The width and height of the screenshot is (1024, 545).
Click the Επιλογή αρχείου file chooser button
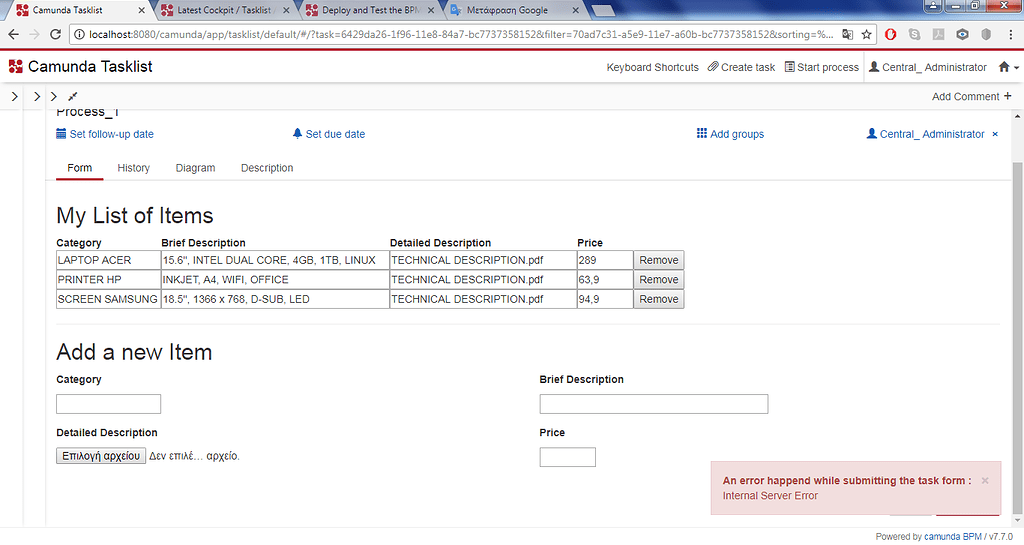pos(101,456)
